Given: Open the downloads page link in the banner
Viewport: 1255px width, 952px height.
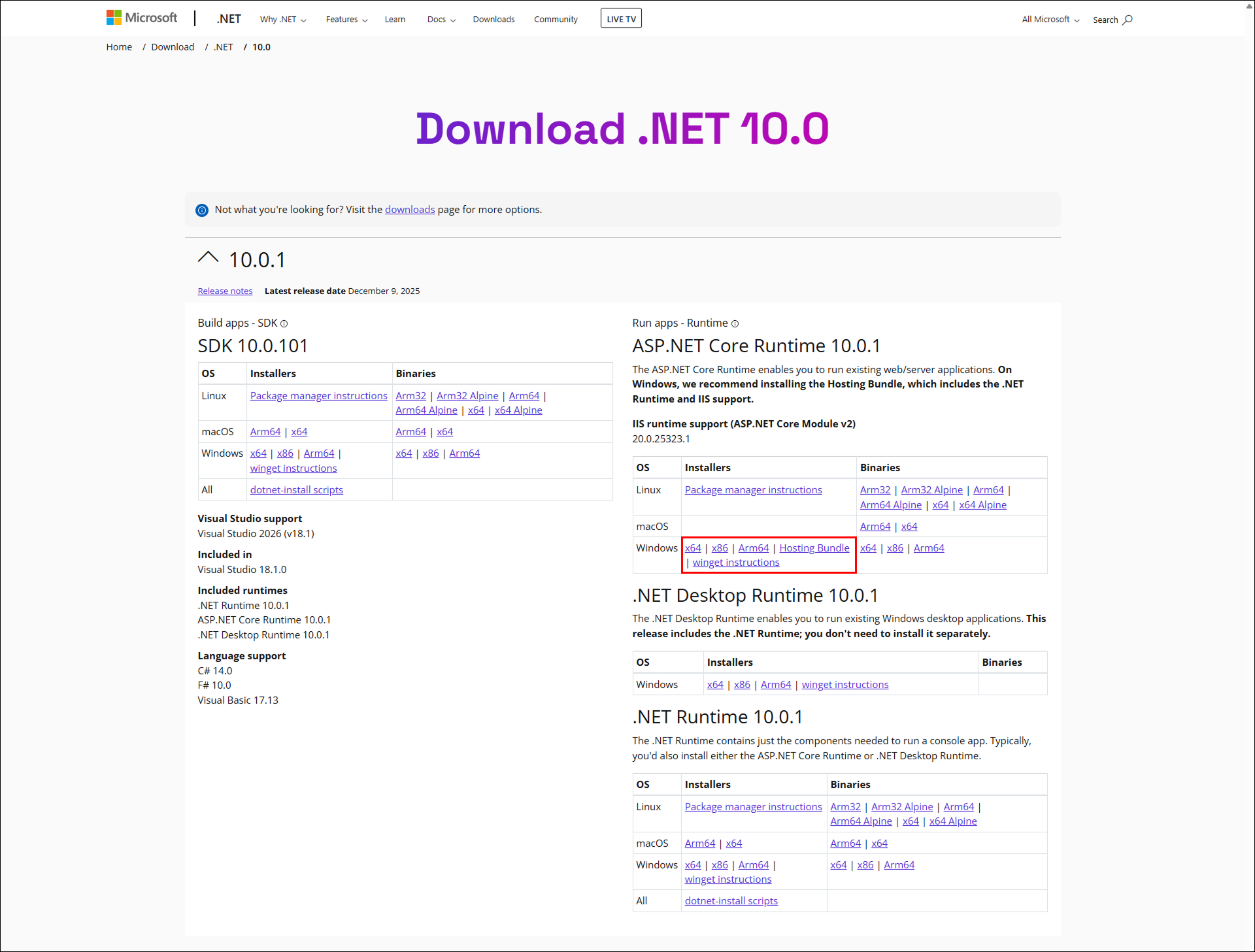Looking at the screenshot, I should click(410, 210).
